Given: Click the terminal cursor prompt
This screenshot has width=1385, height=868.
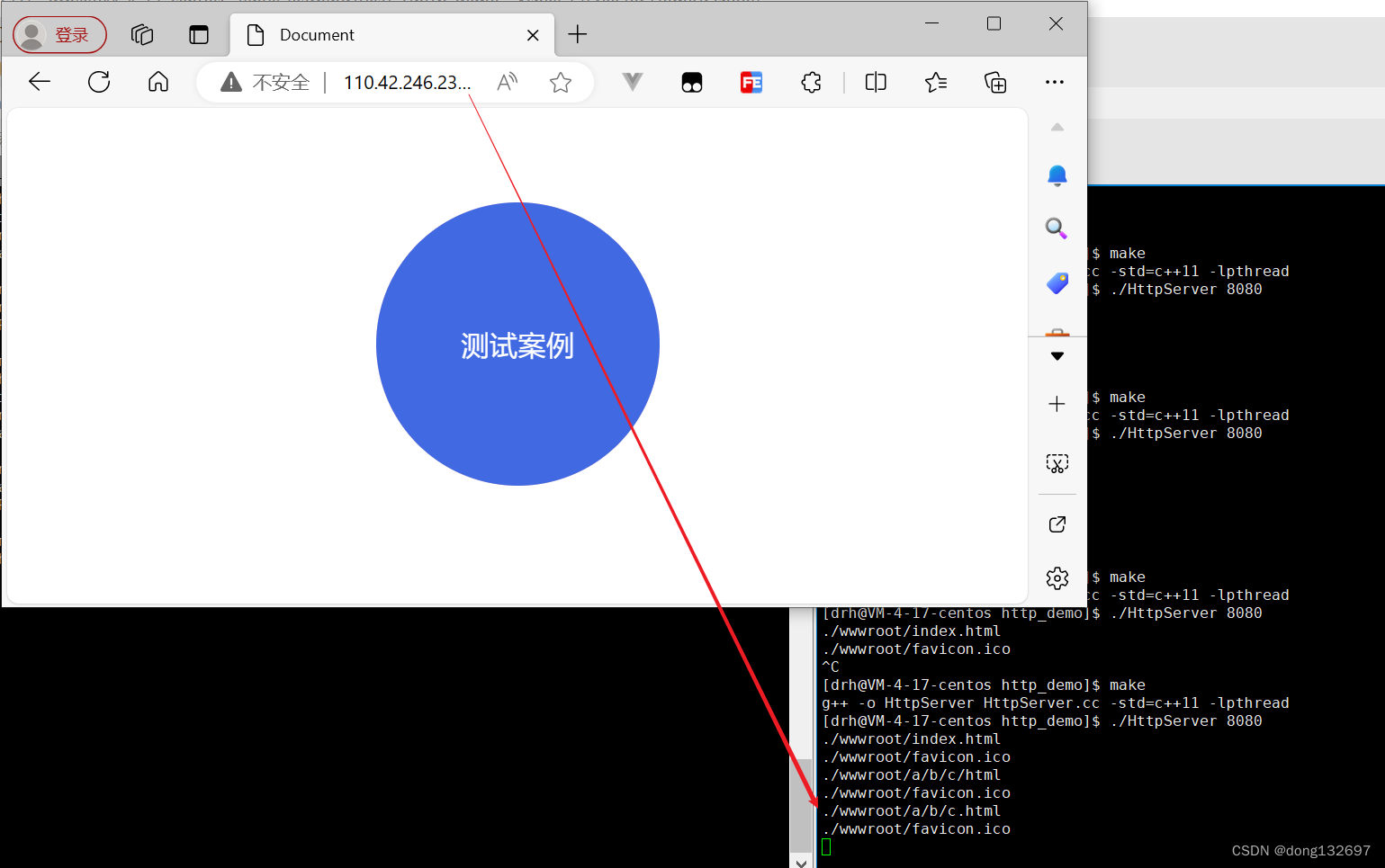Looking at the screenshot, I should 826,847.
